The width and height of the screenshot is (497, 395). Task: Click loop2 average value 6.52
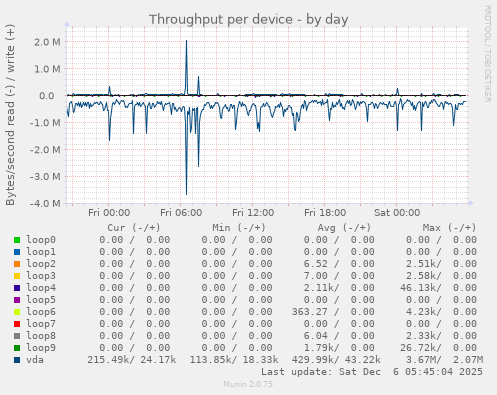pyautogui.click(x=316, y=264)
